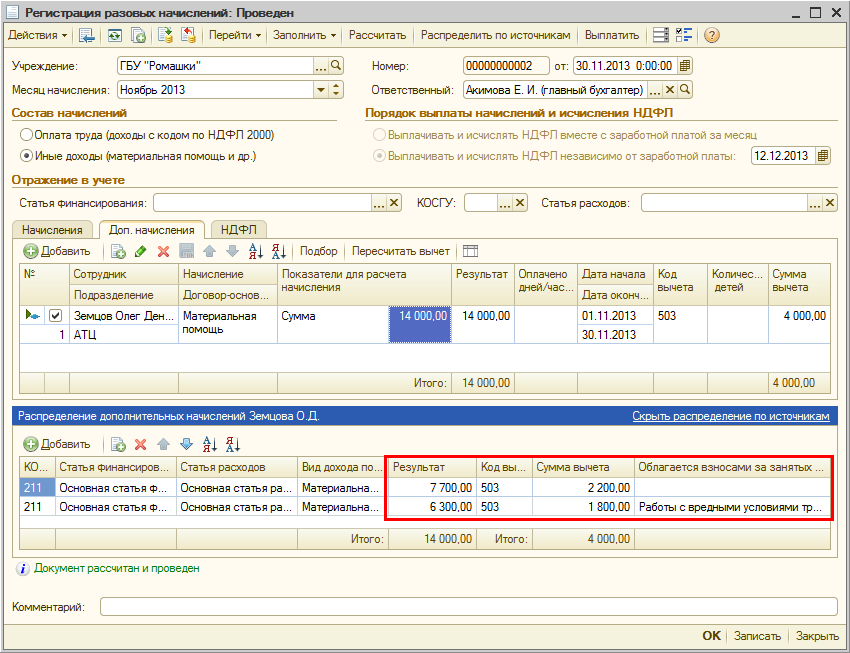
Task: Toggle checkbox in Земцов Олег row
Action: (56, 316)
